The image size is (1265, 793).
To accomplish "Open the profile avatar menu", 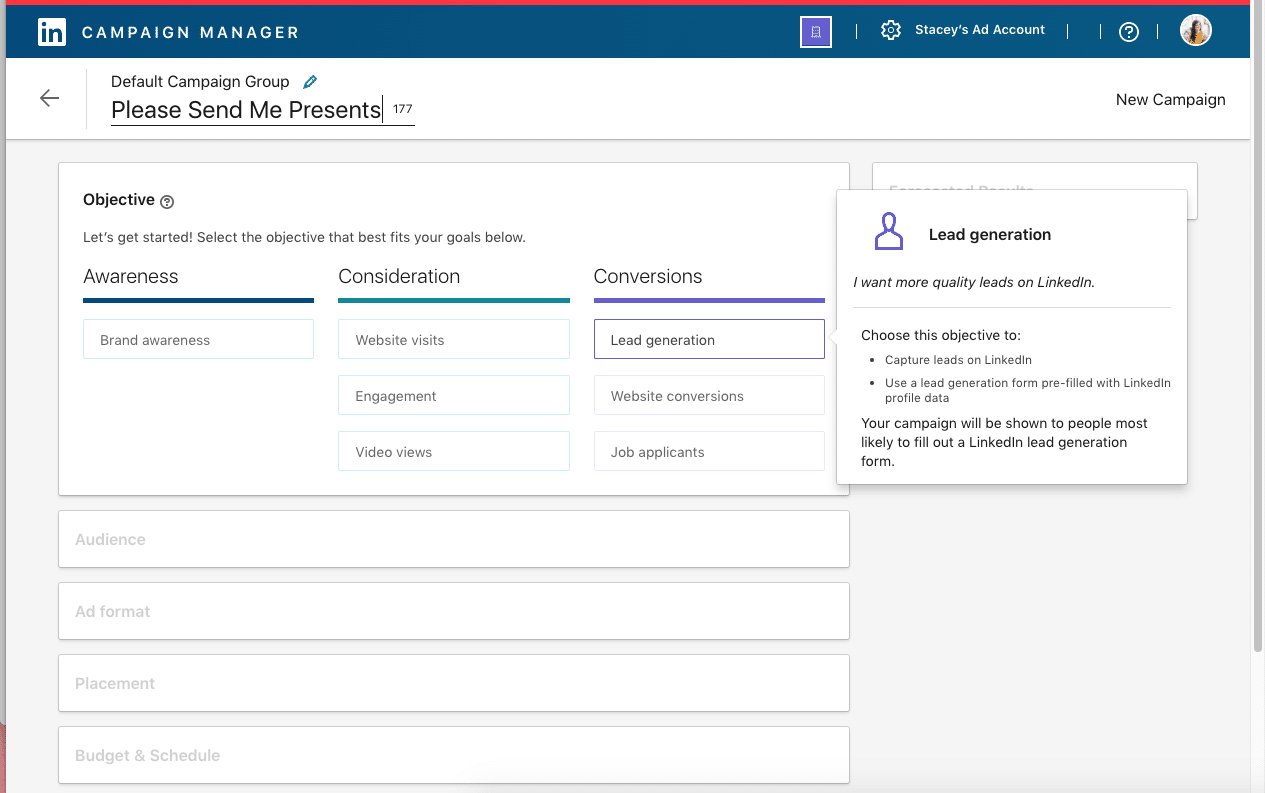I will (1195, 31).
